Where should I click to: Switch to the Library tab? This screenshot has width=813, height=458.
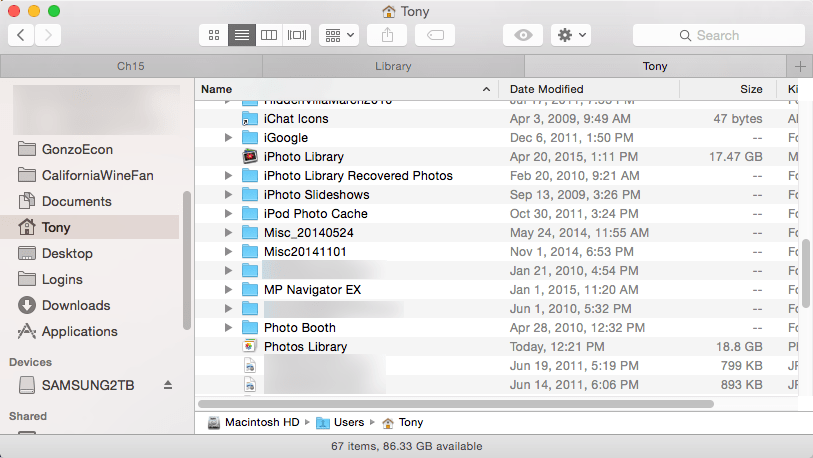[x=393, y=66]
